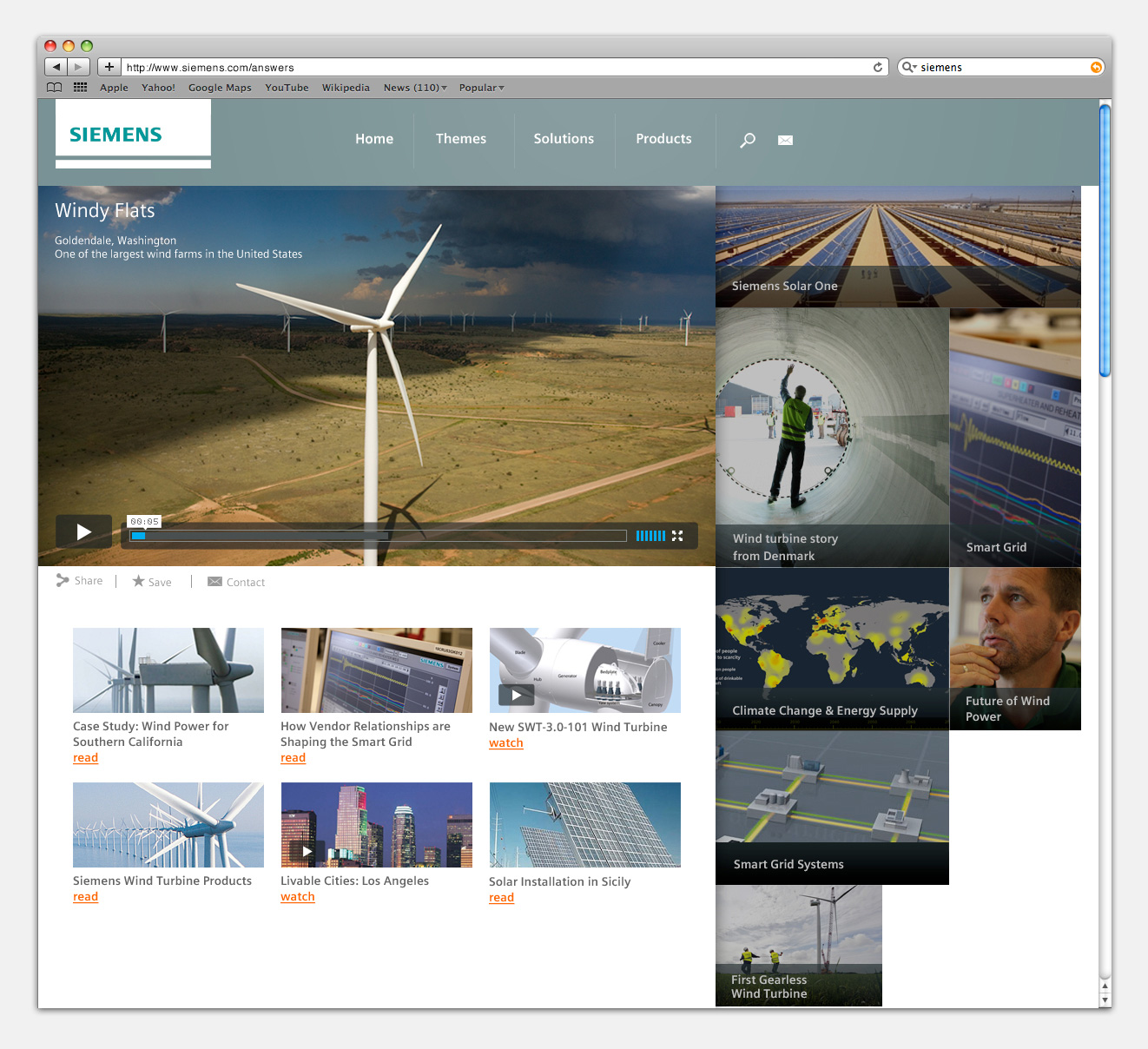Click the scrollbar up arrow at the bottom right
Viewport: 1148px width, 1049px height.
pos(1105,986)
